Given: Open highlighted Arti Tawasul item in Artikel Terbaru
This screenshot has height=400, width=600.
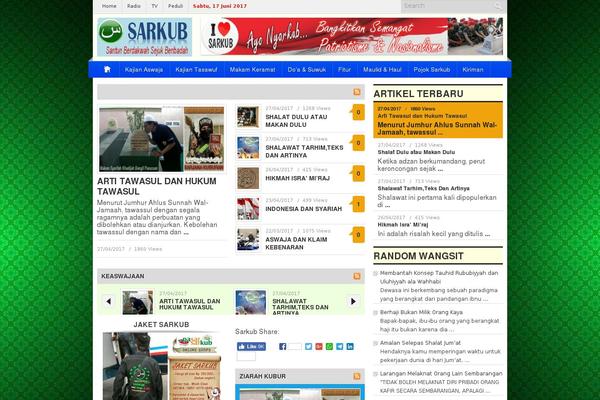Looking at the screenshot, I should pyautogui.click(x=438, y=120).
